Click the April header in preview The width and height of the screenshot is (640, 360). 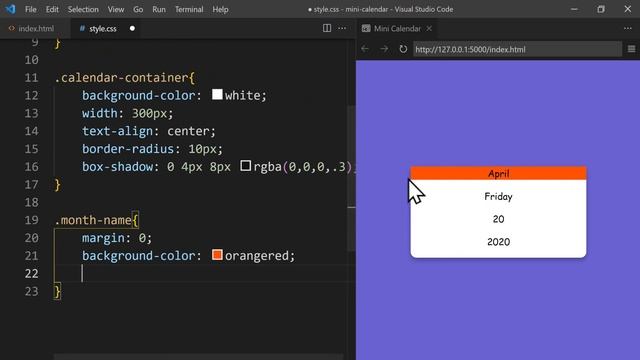coord(498,173)
